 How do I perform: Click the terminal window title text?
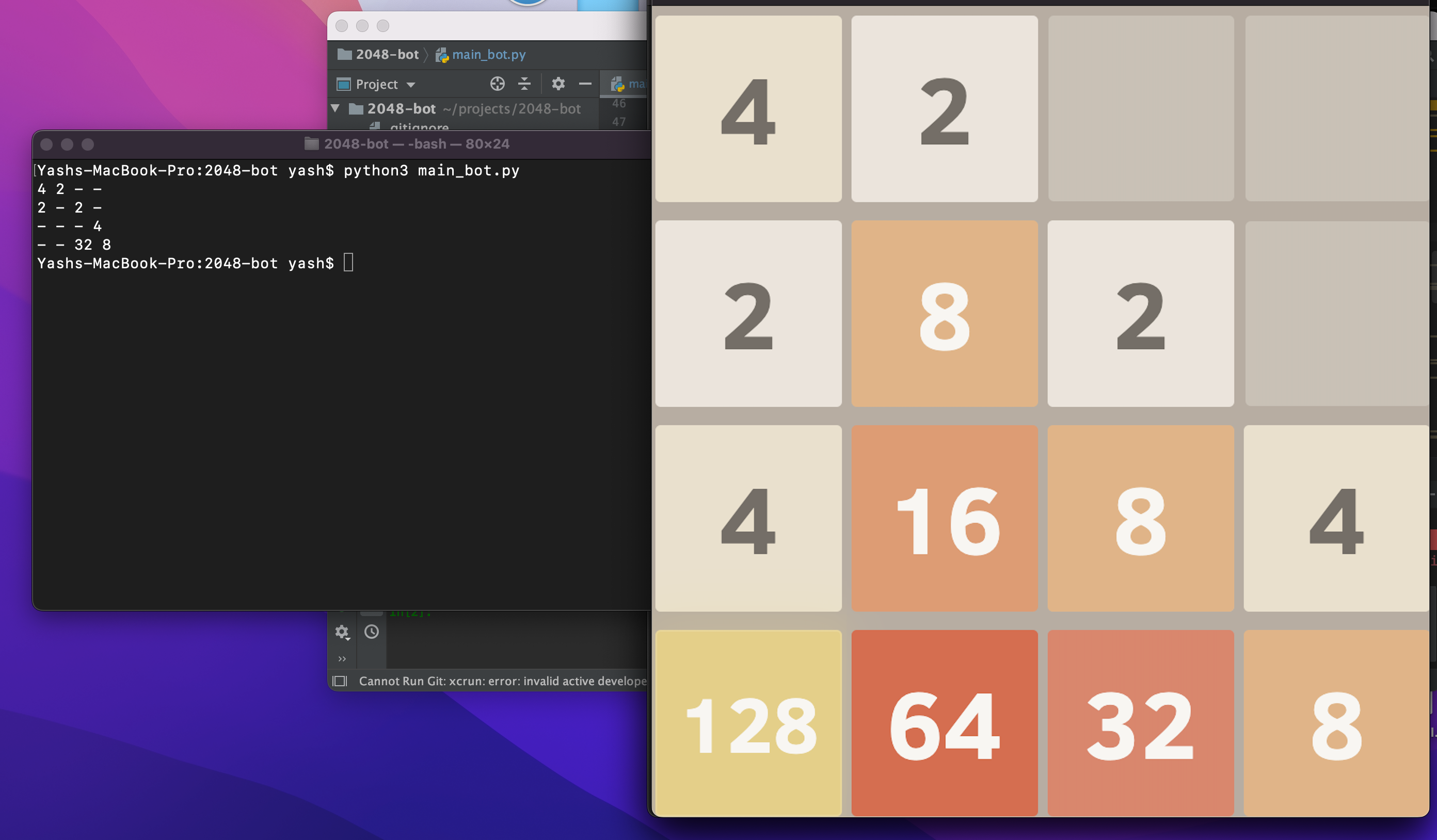click(x=417, y=144)
